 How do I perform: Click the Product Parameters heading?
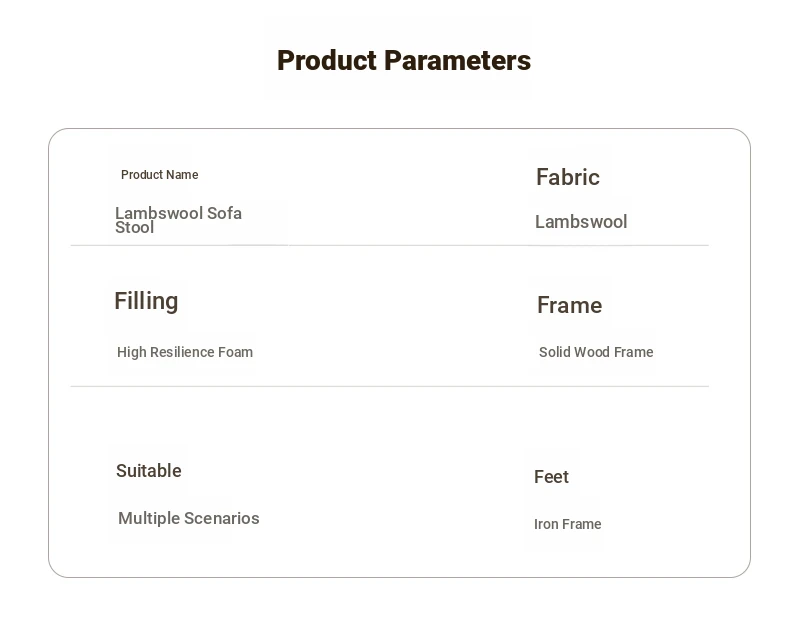[404, 60]
